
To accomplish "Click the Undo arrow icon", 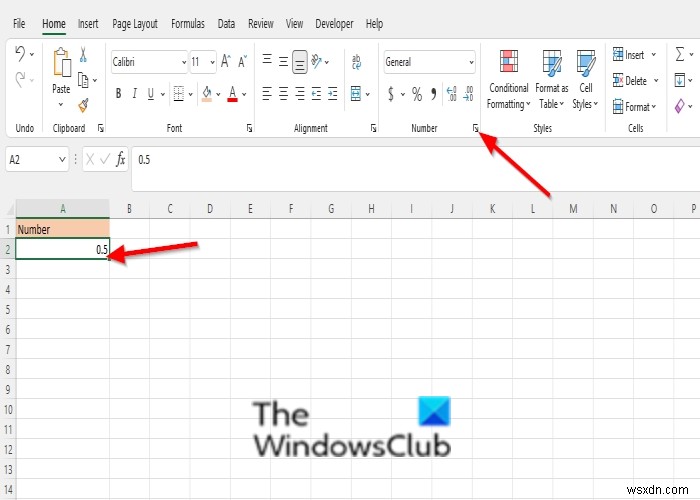I will point(20,54).
